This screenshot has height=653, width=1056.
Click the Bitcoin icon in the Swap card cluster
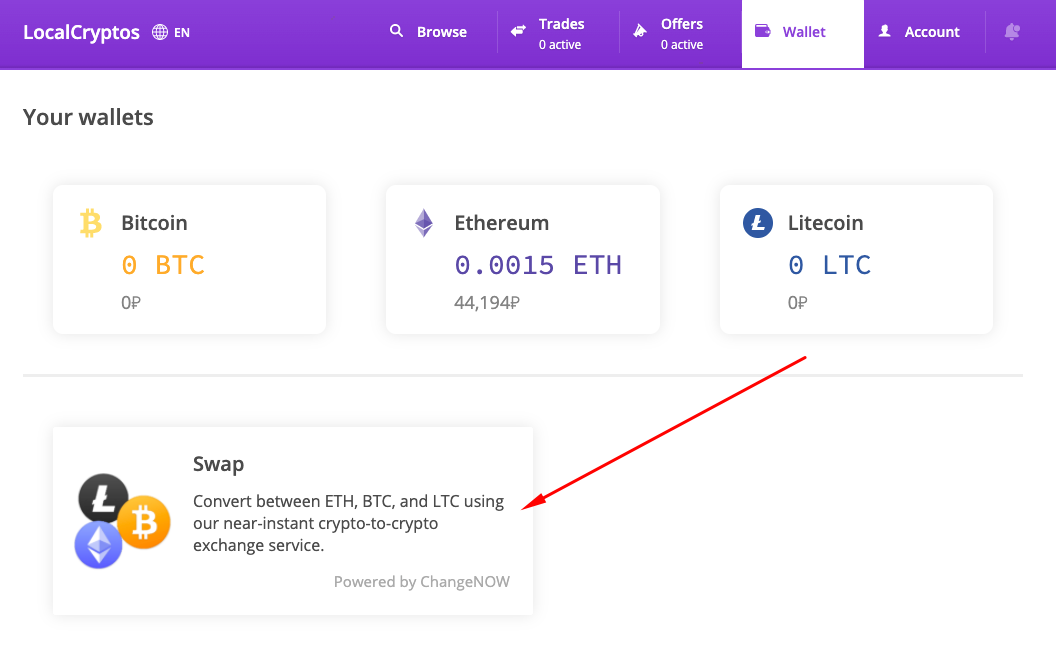point(144,521)
